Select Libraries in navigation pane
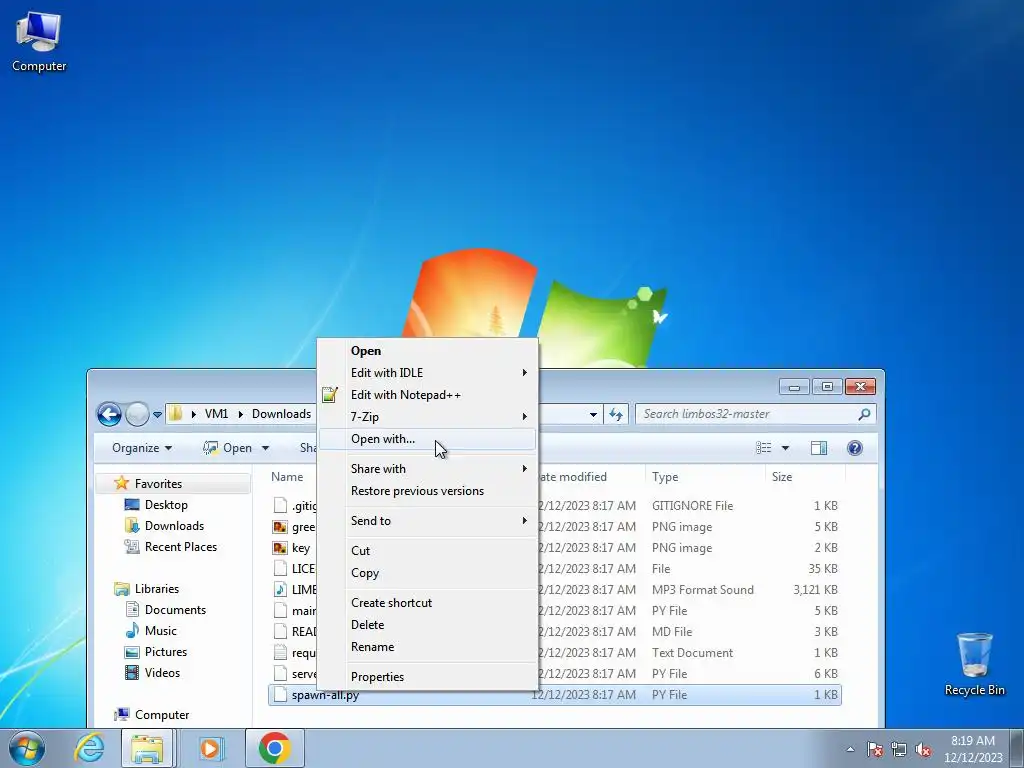Screen dimensions: 1024x768 (156, 589)
